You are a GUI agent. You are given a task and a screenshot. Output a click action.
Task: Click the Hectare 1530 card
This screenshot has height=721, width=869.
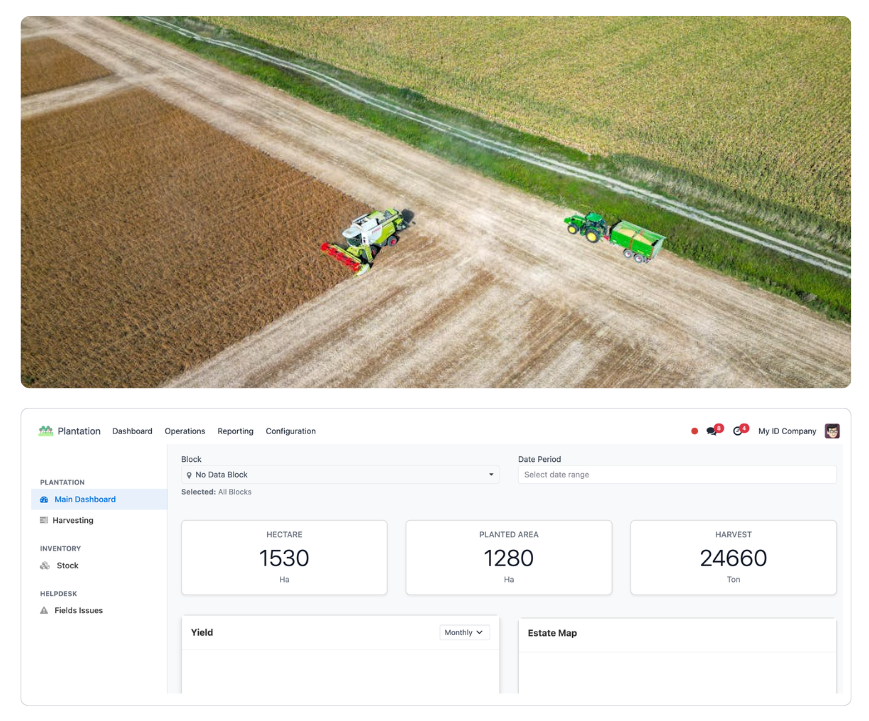click(x=284, y=558)
